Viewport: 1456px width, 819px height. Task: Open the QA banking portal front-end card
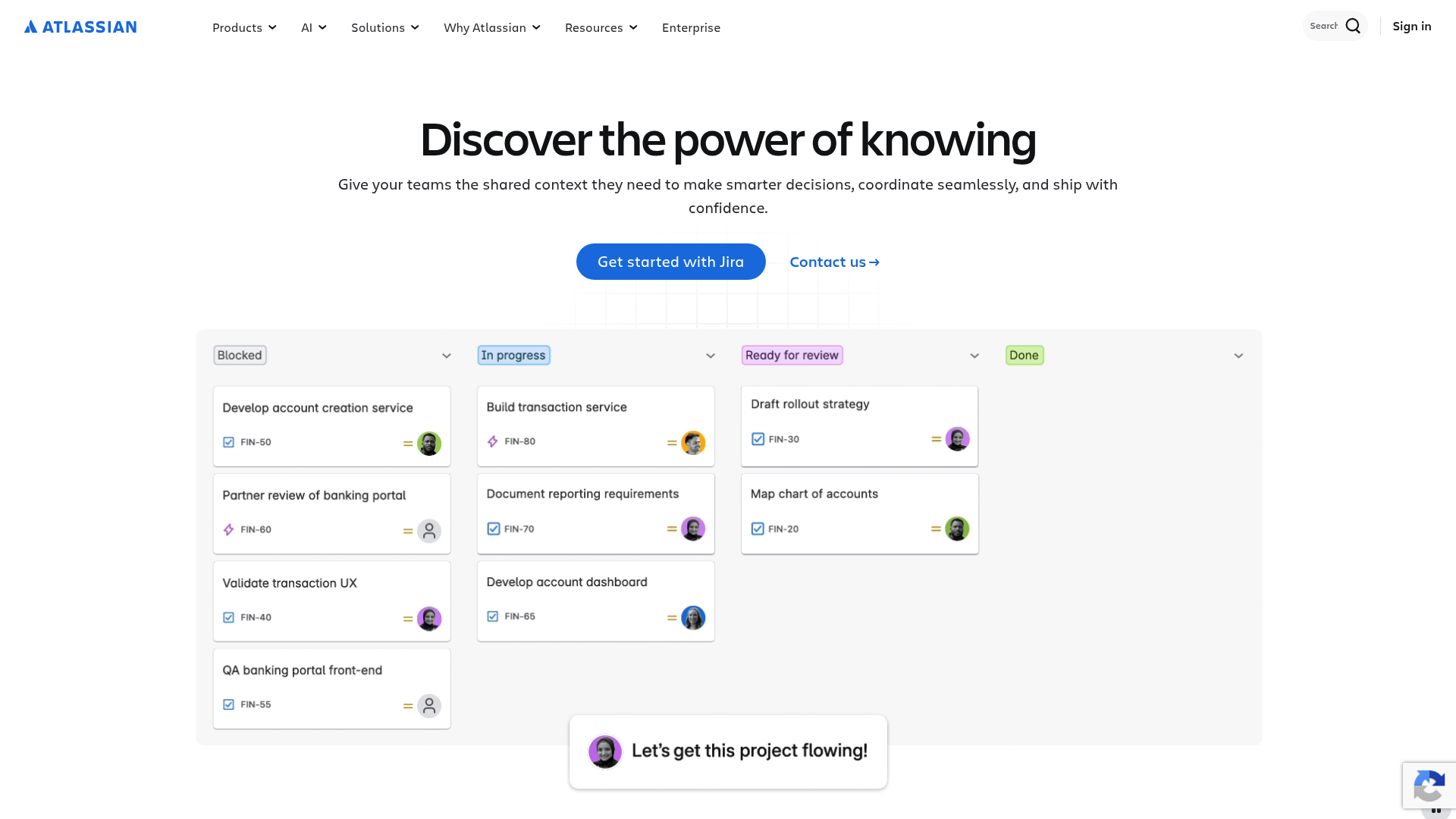coord(331,689)
